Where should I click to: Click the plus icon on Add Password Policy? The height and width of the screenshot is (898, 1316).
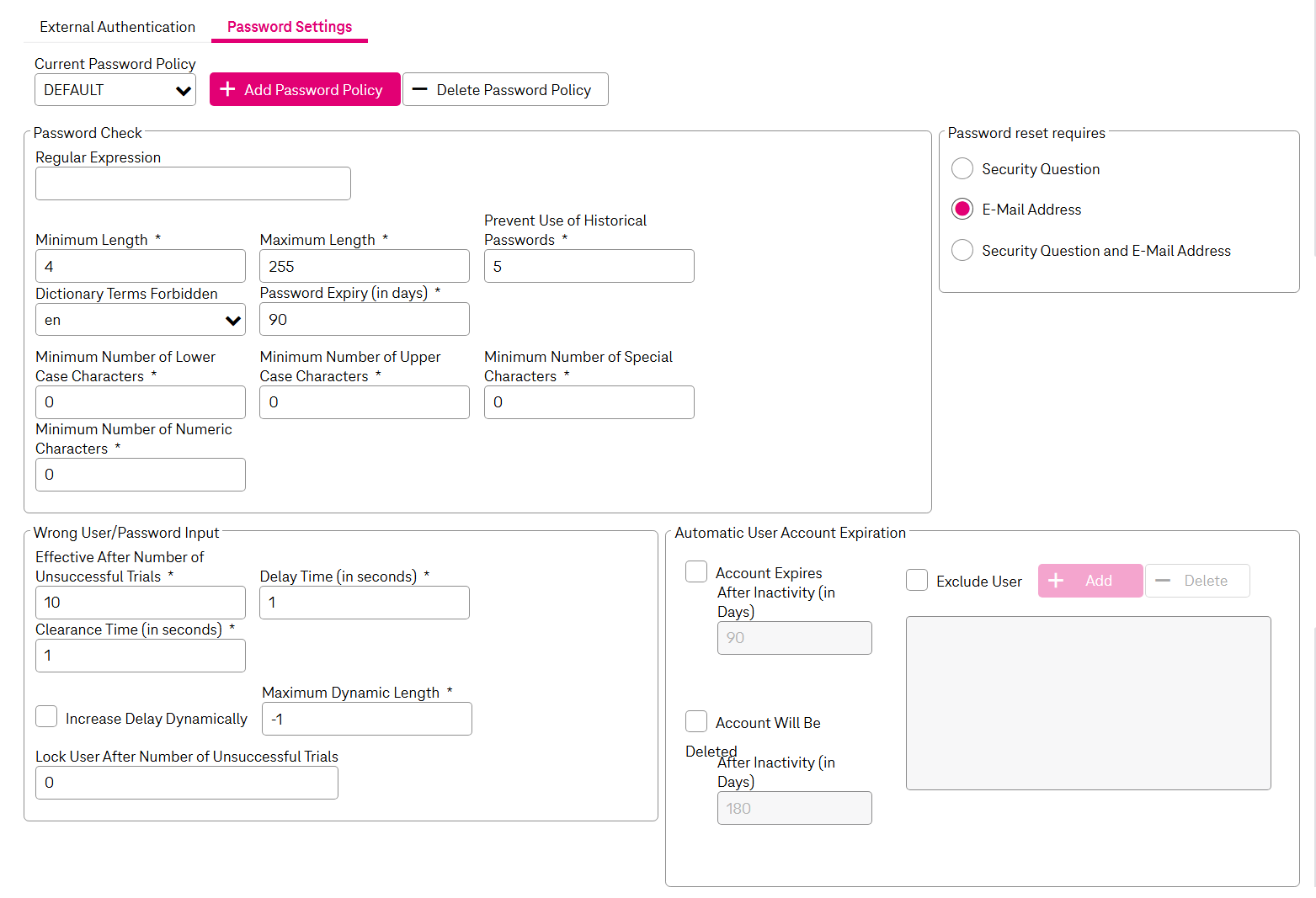coord(227,89)
